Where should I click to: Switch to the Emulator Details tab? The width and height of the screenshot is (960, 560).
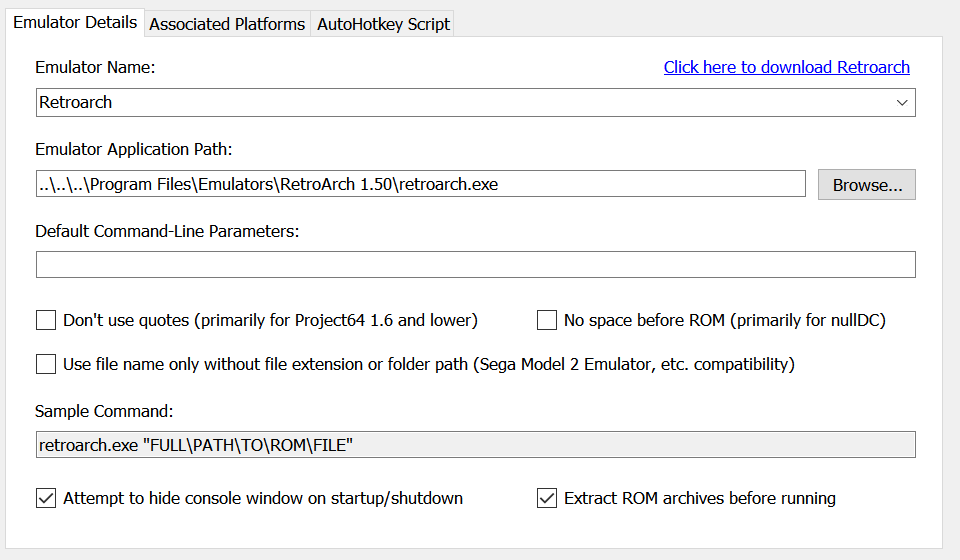click(x=75, y=23)
